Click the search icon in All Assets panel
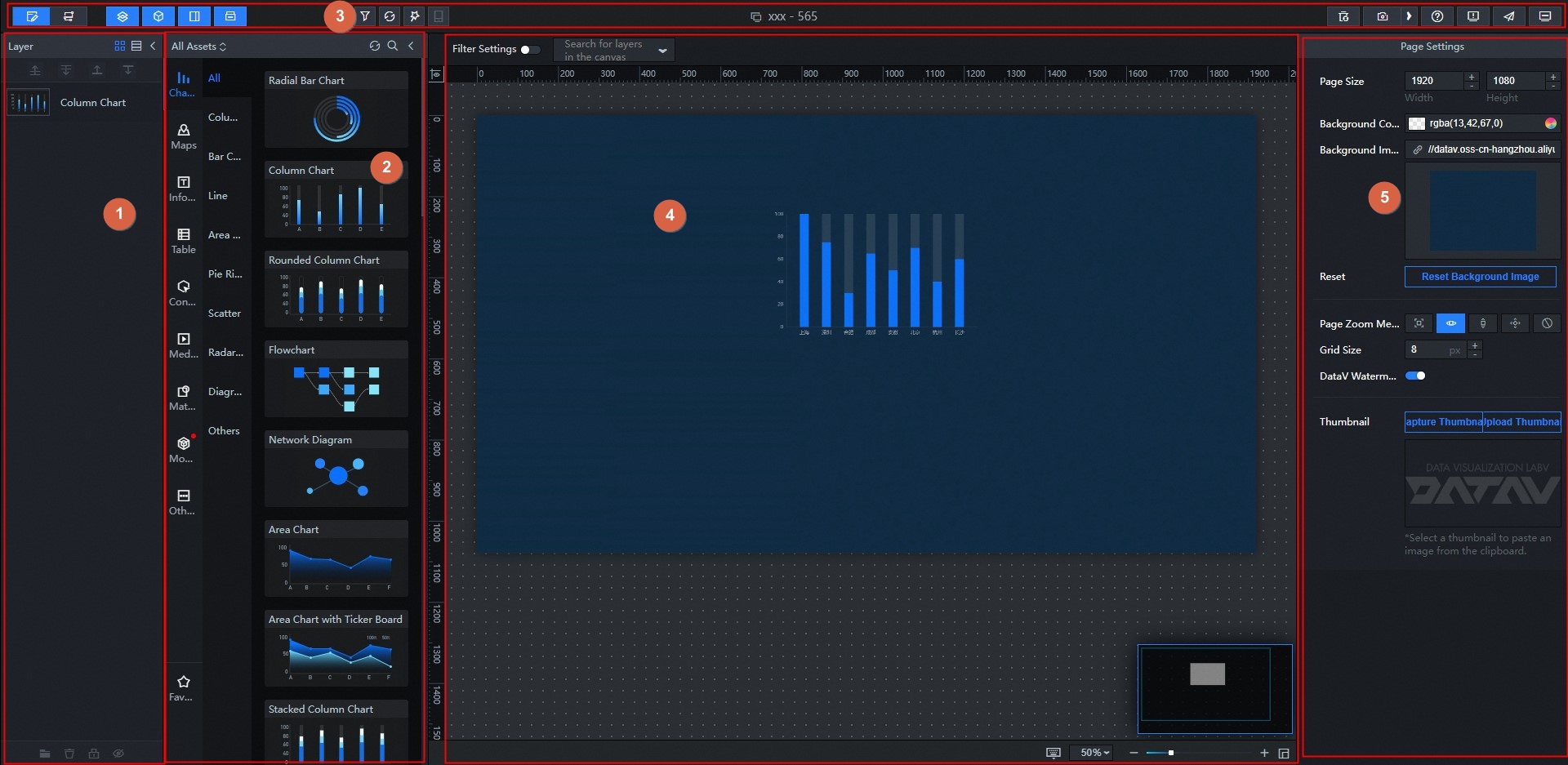This screenshot has height=765, width=1568. click(x=393, y=47)
